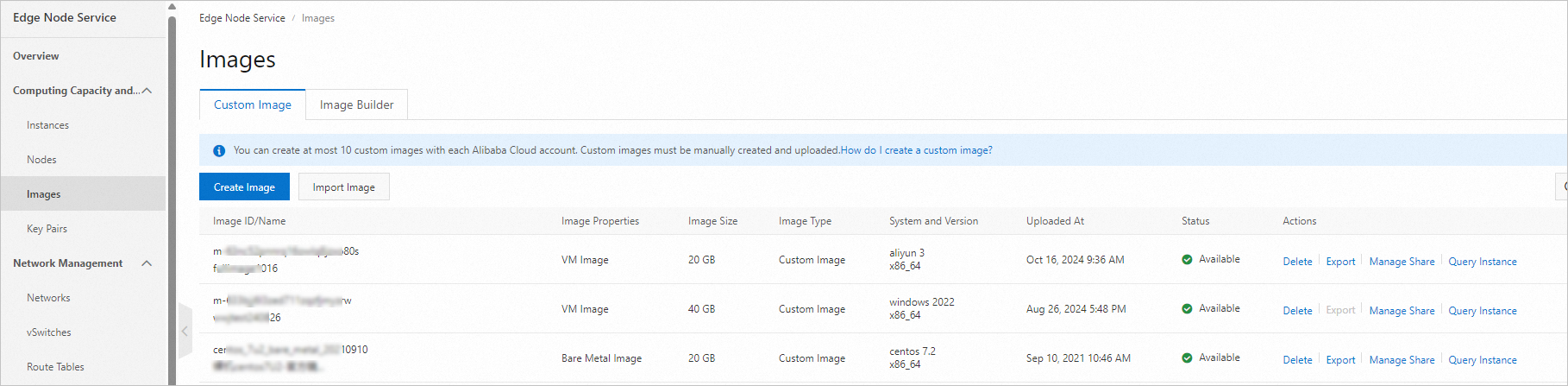Image resolution: width=1568 pixels, height=386 pixels.
Task: Collapse the Network Management section
Action: coord(147,263)
